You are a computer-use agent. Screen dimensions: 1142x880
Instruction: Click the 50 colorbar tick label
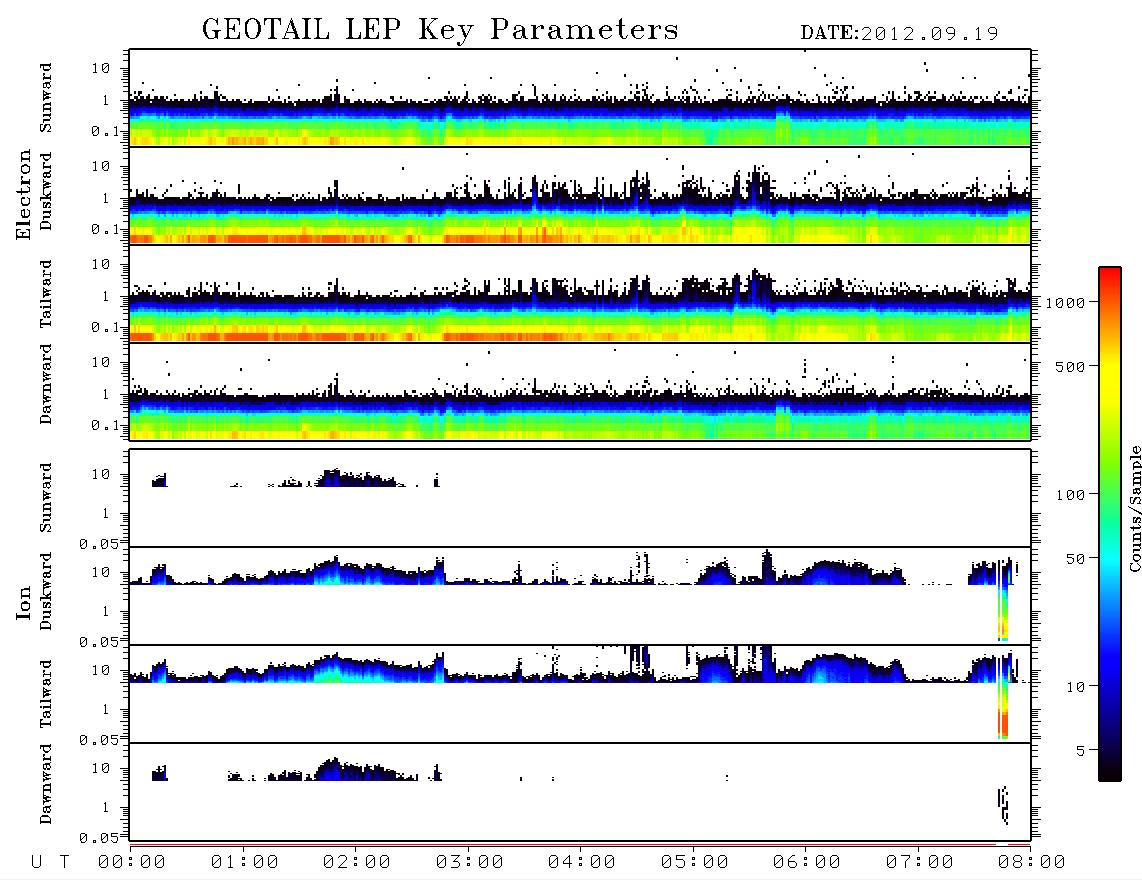pos(1074,559)
